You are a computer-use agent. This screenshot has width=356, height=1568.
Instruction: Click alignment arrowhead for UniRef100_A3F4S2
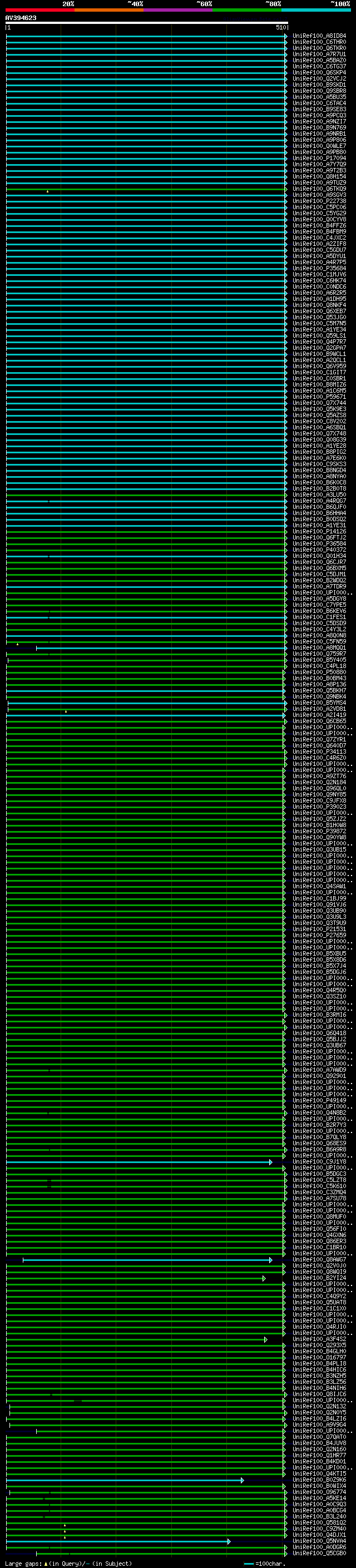(x=266, y=1340)
